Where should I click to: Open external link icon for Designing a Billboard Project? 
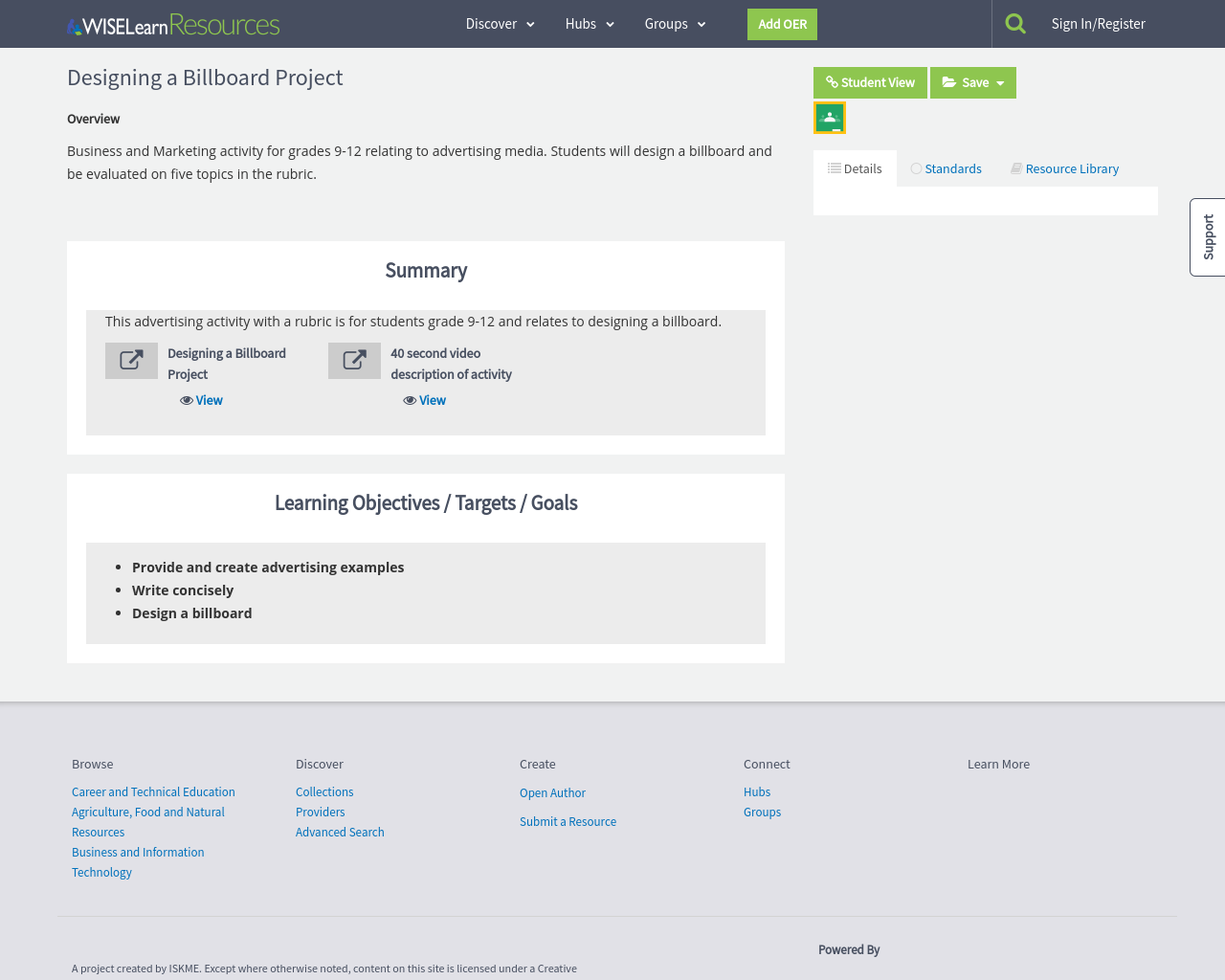coord(131,361)
